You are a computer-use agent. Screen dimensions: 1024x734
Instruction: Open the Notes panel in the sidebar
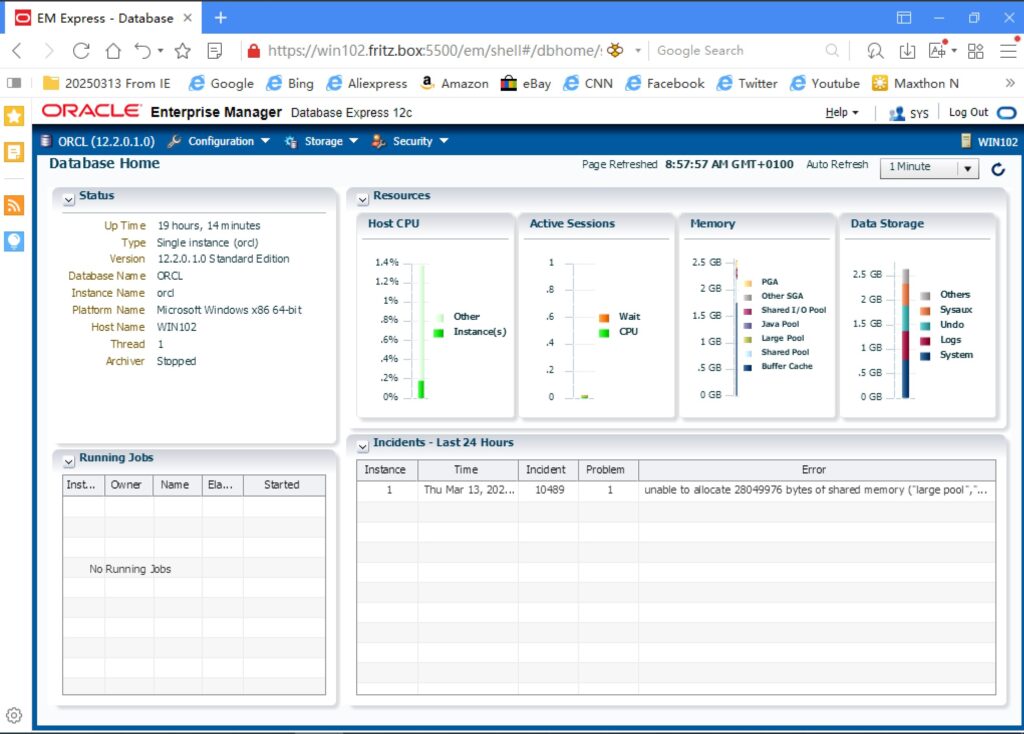tap(14, 152)
